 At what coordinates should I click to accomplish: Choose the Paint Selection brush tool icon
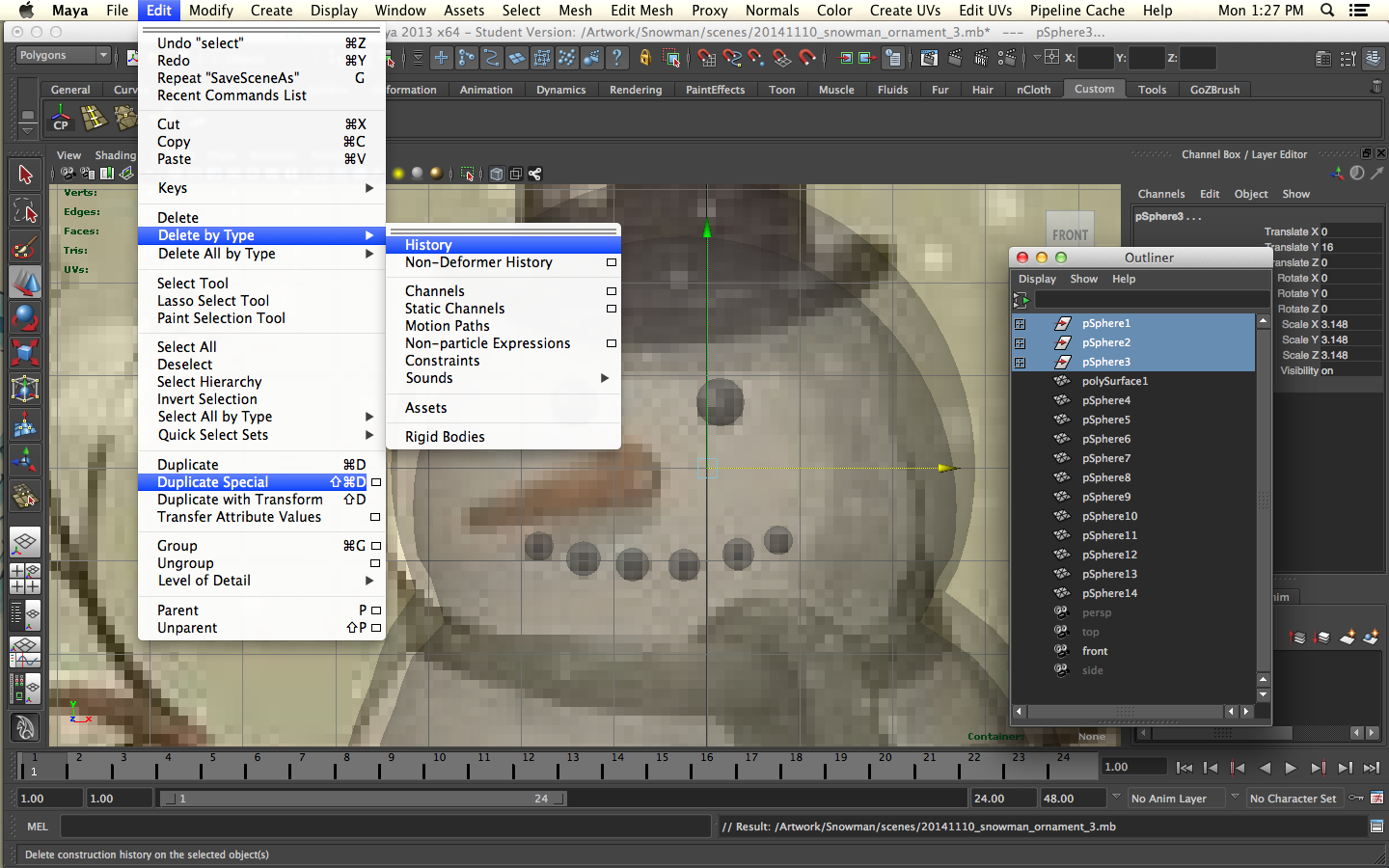tap(25, 247)
